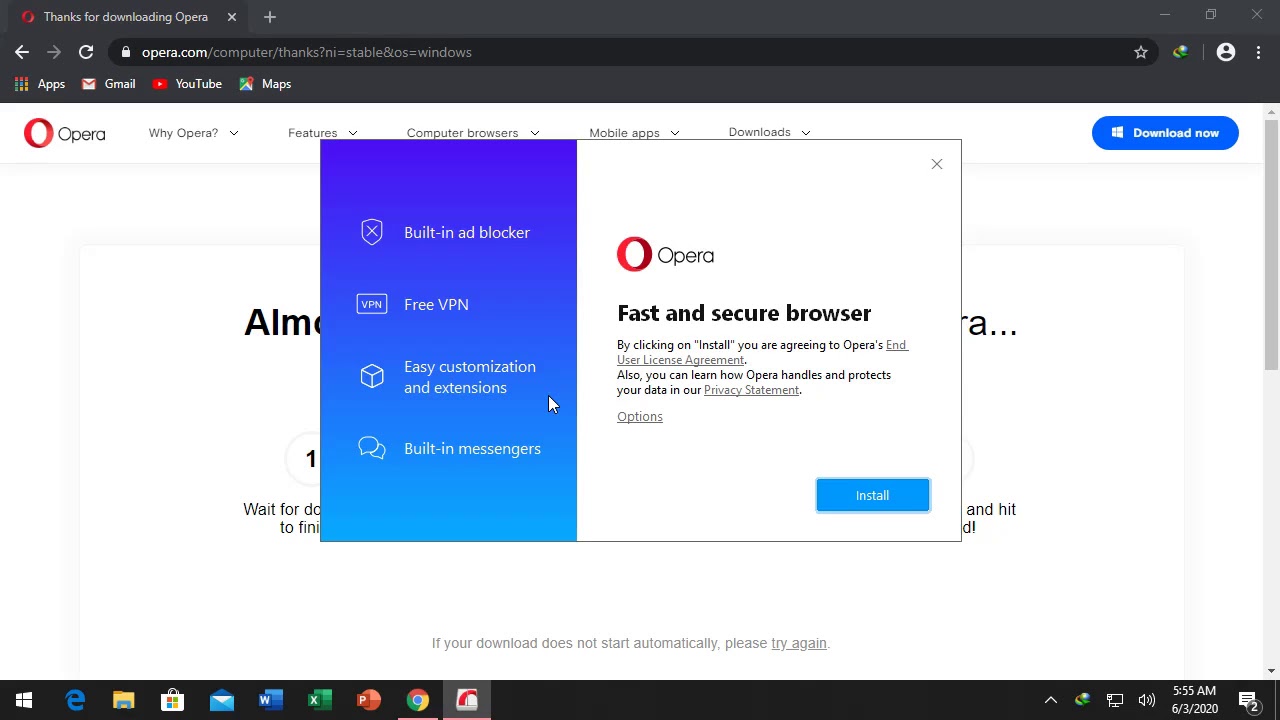Open the Chrome profile avatar icon
This screenshot has height=720, width=1280.
coord(1226,52)
